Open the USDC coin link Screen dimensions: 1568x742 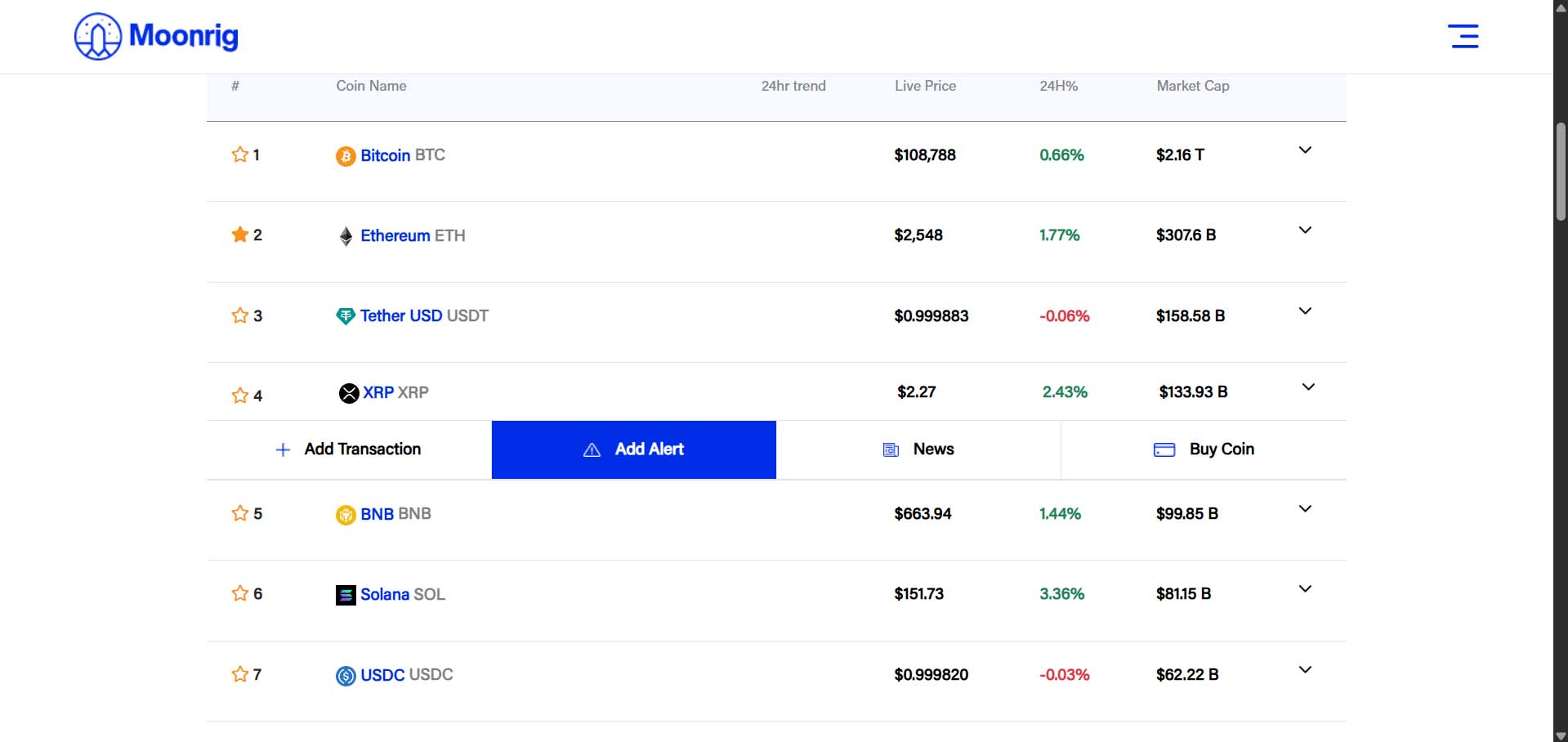pos(382,675)
